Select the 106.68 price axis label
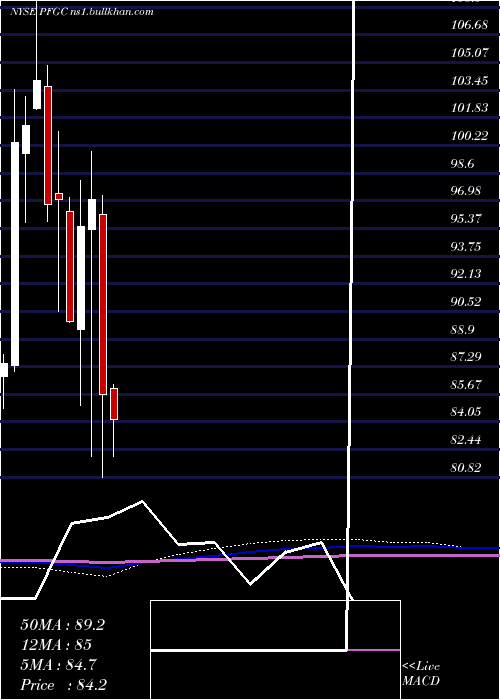500x700 pixels. tap(469, 25)
